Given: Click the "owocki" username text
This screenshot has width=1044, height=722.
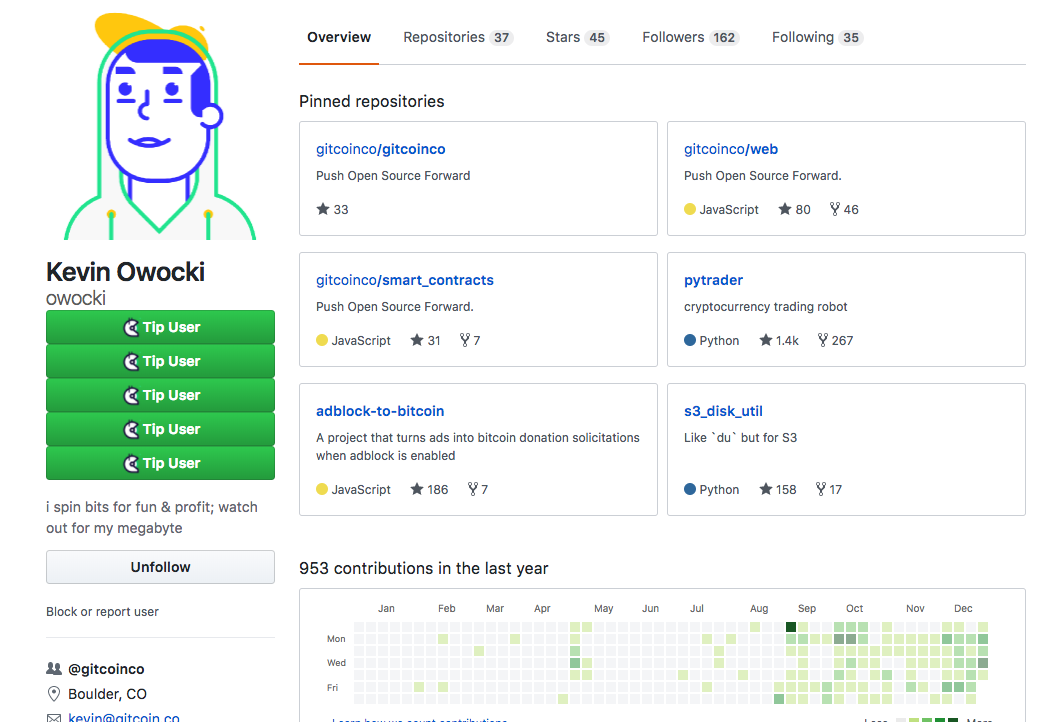Looking at the screenshot, I should click(76, 298).
